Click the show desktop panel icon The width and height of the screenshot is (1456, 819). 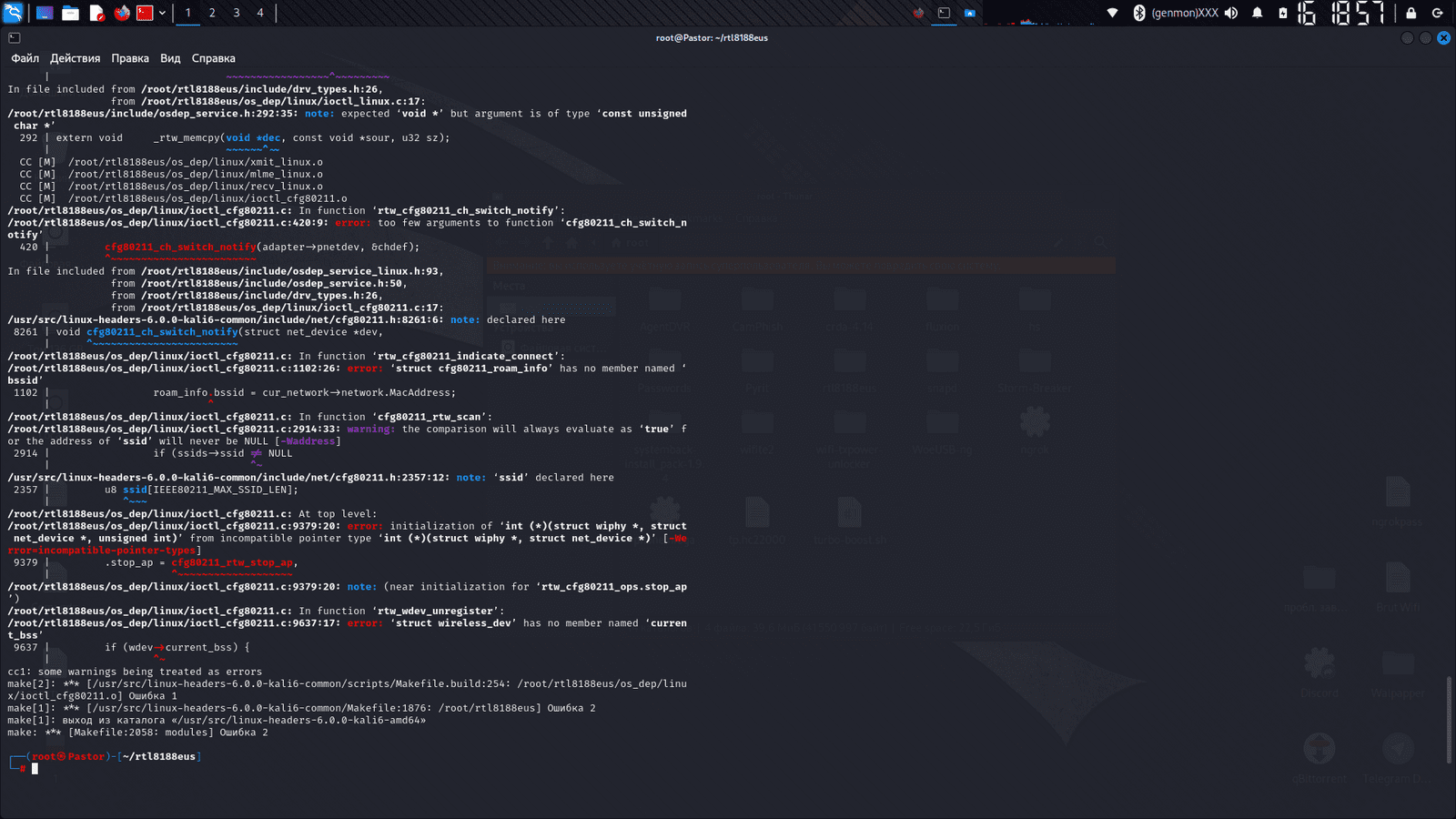tap(44, 13)
